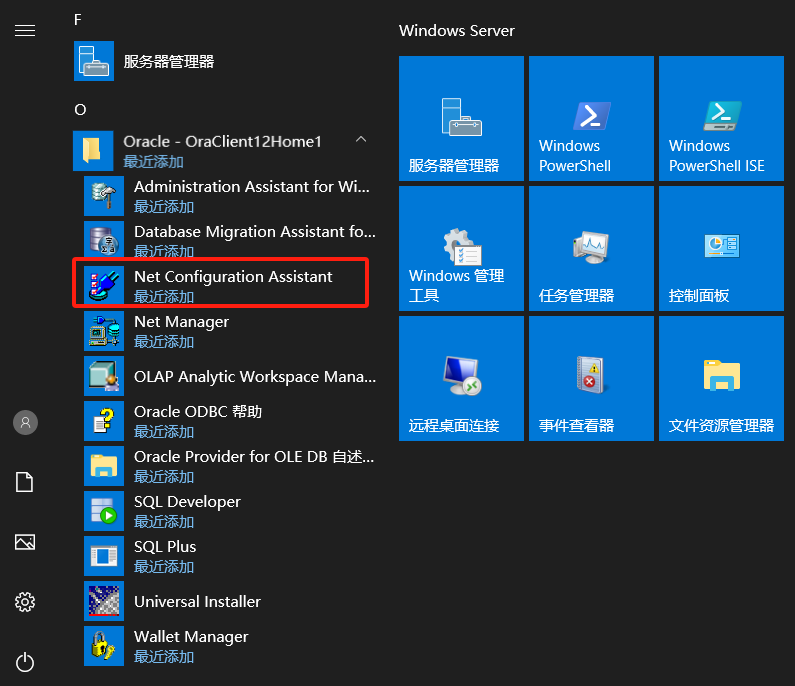795x686 pixels.
Task: Open Database Migration Assistant icon
Action: click(104, 241)
